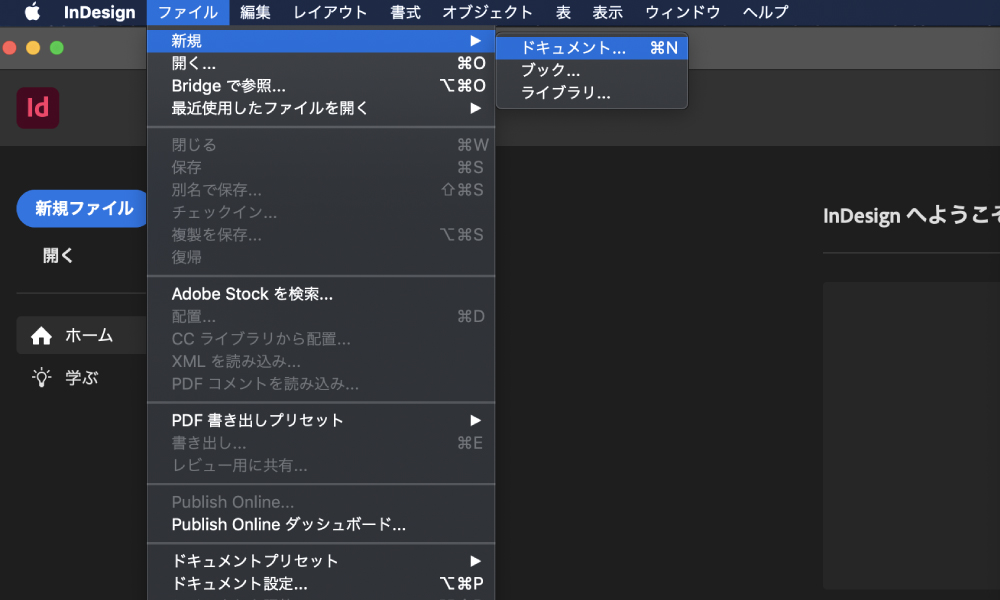The height and width of the screenshot is (600, 1000).
Task: Click the 新規ファイル button
Action: tap(83, 209)
